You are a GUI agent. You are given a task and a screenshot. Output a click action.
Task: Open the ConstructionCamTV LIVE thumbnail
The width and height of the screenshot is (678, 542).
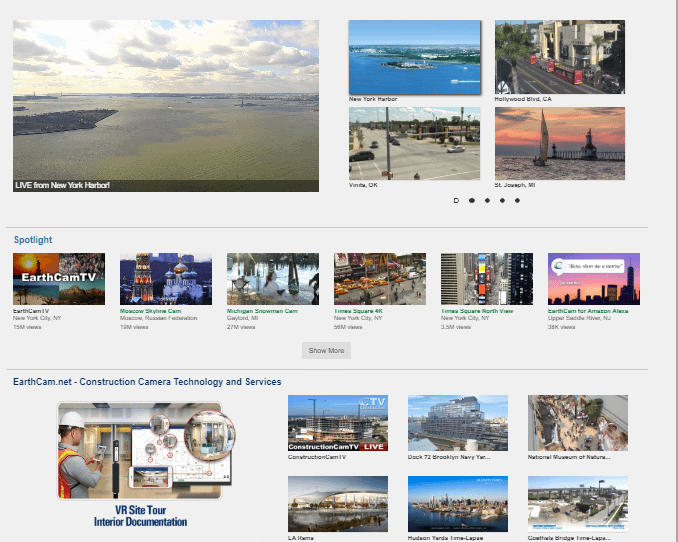tap(337, 423)
